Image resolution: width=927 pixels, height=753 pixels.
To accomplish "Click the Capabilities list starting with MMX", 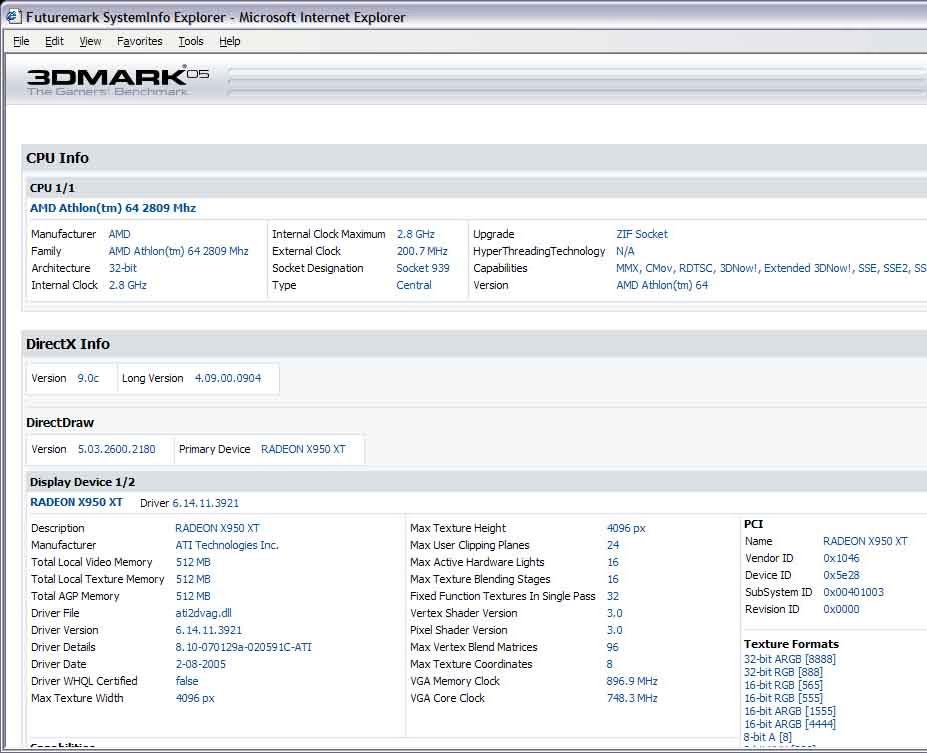I will [771, 268].
